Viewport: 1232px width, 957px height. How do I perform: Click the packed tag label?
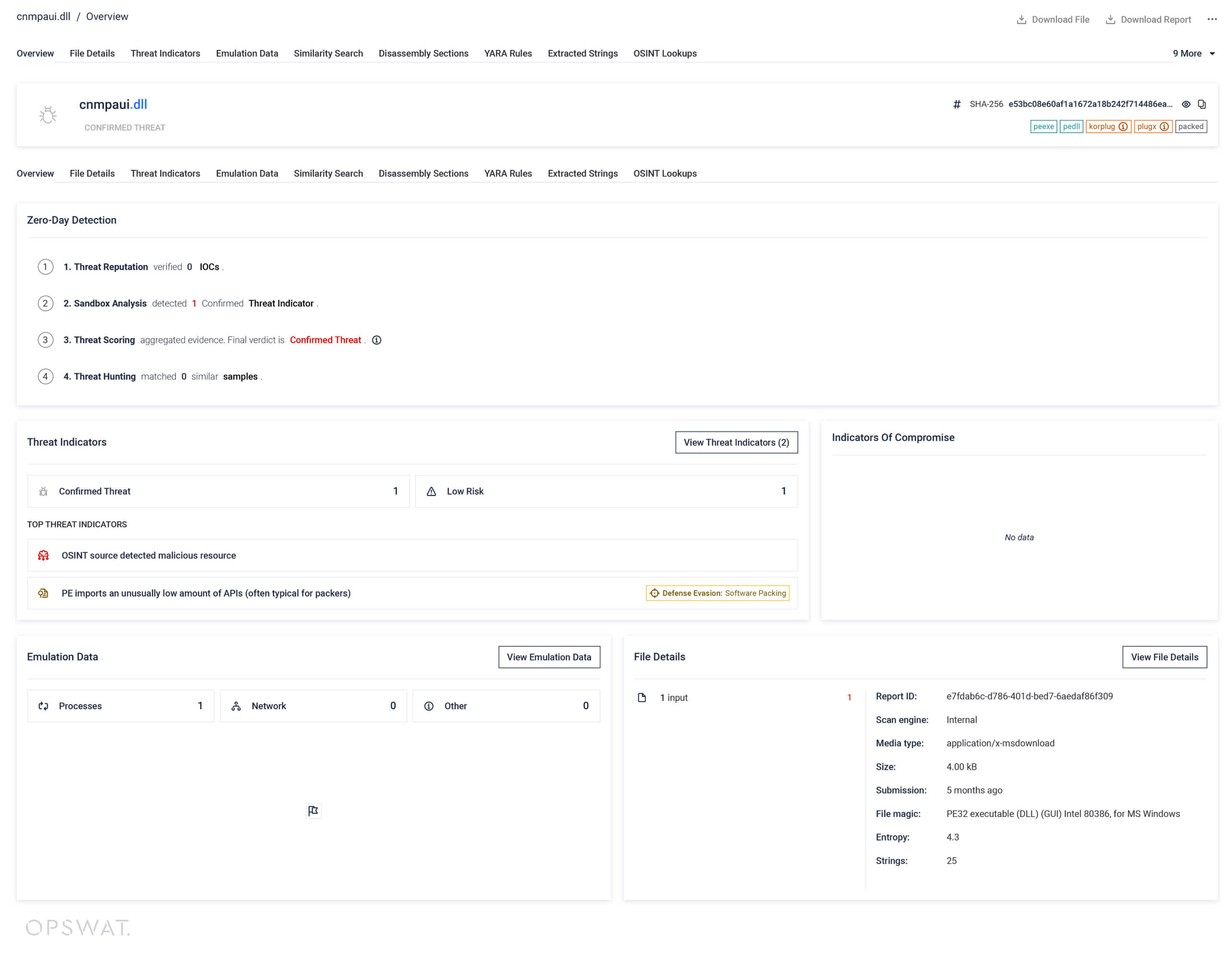pos(1190,127)
